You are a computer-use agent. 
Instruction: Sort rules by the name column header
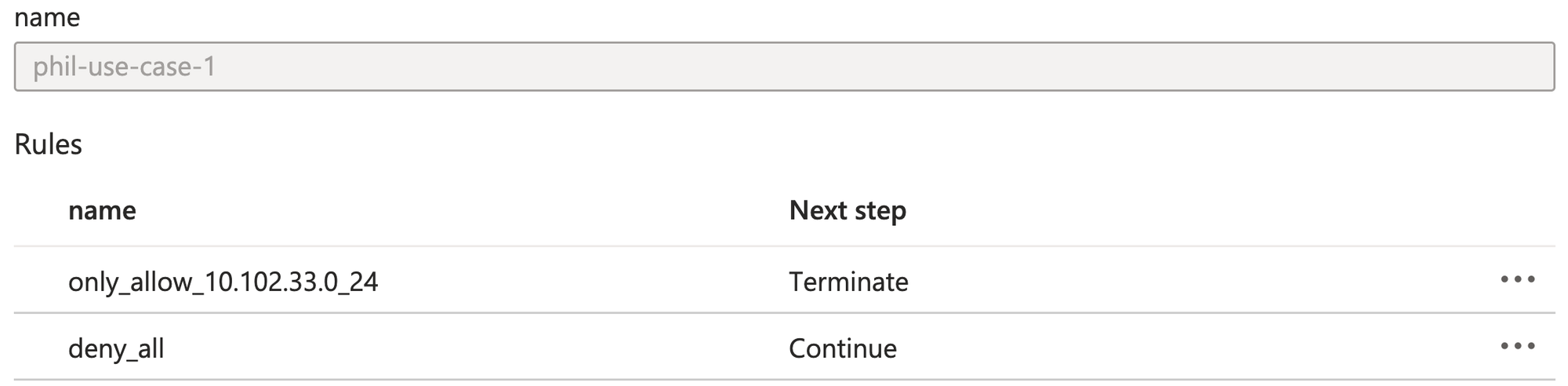(x=102, y=210)
